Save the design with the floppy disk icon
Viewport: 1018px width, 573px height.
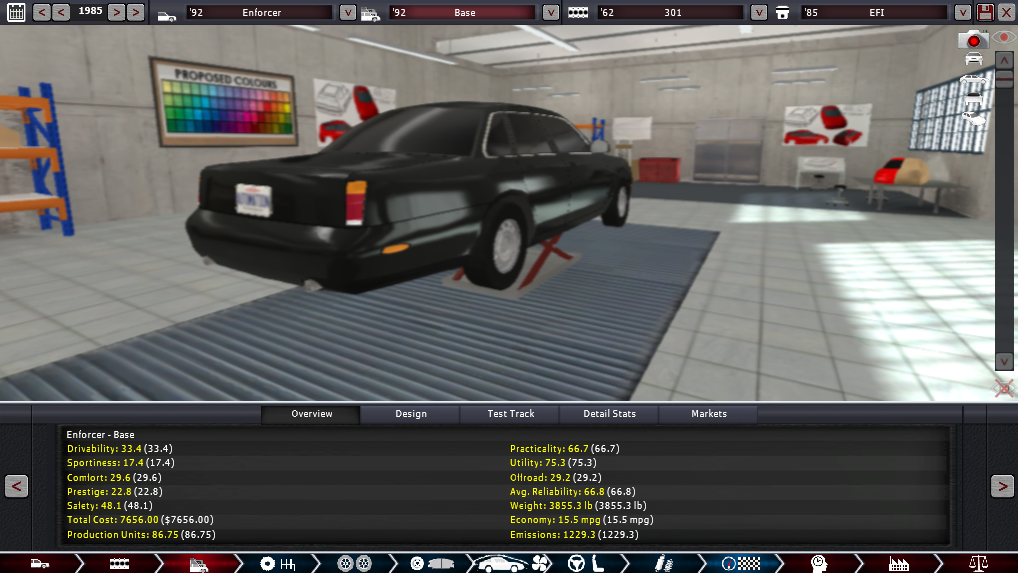[x=985, y=12]
